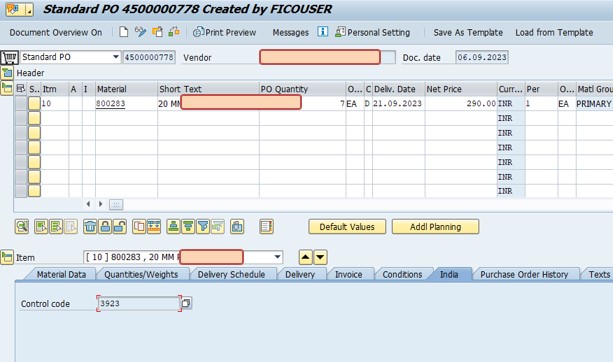613x362 pixels.
Task: Click the Control code input field
Action: click(139, 303)
